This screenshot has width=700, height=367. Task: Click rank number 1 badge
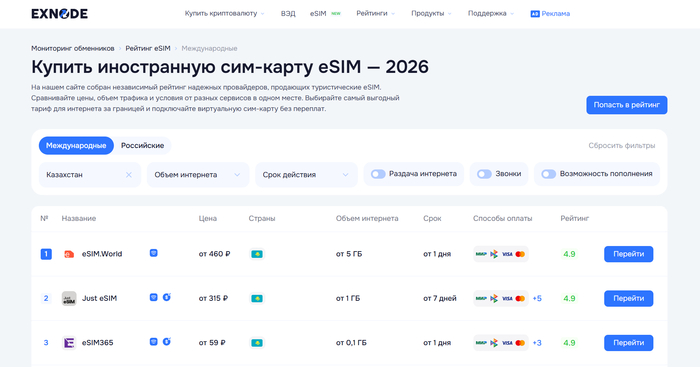point(46,254)
